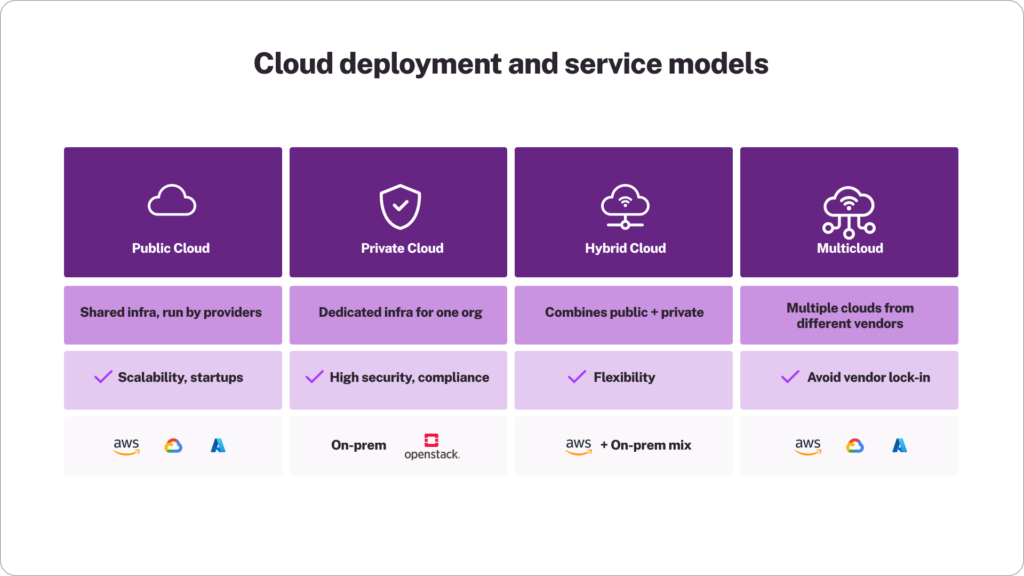Screen dimensions: 1024x576
Task: Click the AWS logo under Public Cloud
Action: coord(125,444)
